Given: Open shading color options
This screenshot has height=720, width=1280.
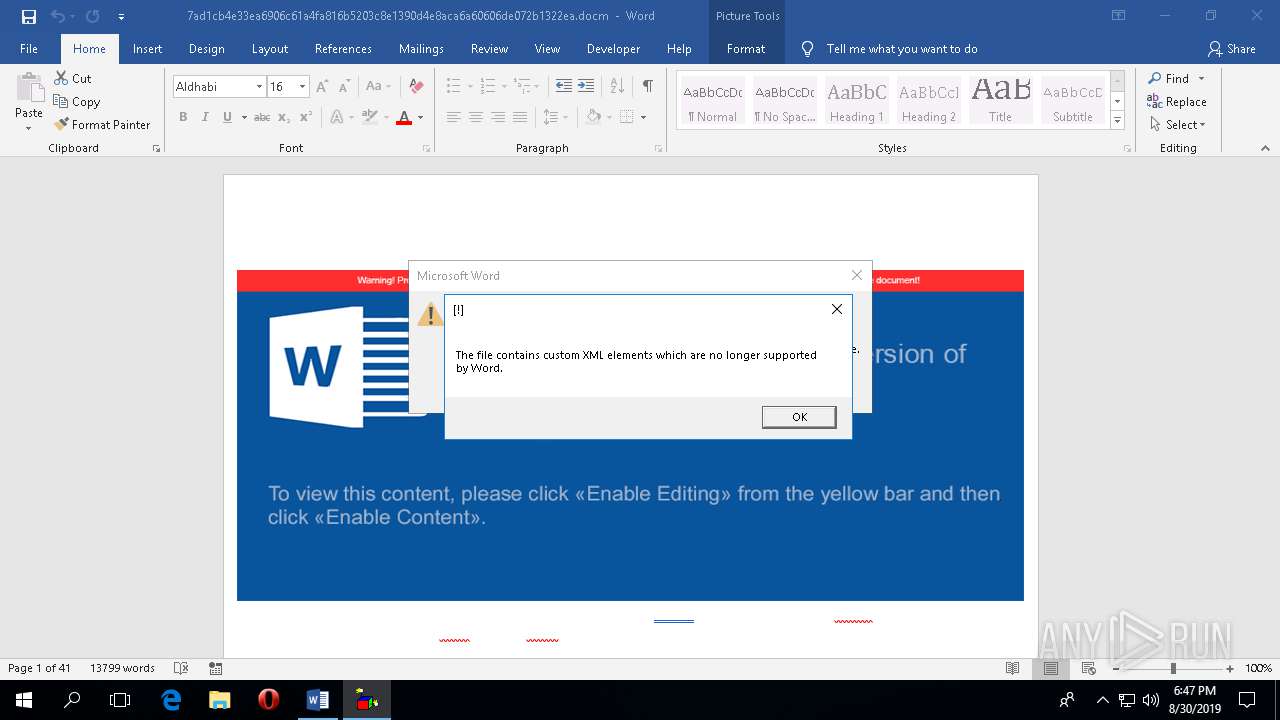Looking at the screenshot, I should 607,117.
